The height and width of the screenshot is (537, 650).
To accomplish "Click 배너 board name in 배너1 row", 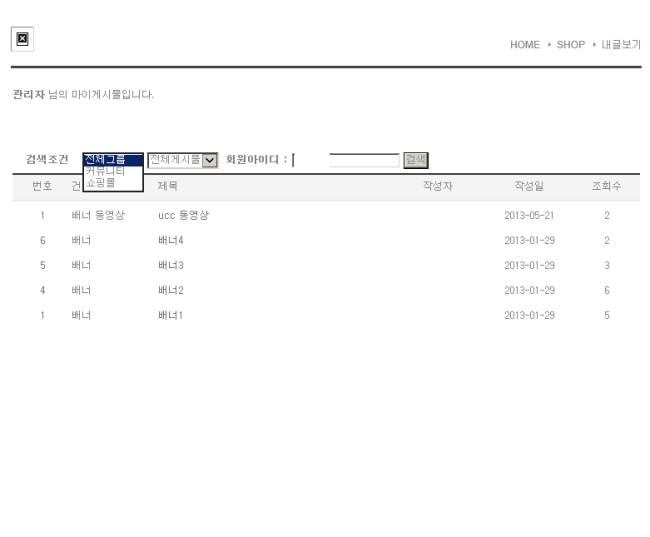I will 81,315.
